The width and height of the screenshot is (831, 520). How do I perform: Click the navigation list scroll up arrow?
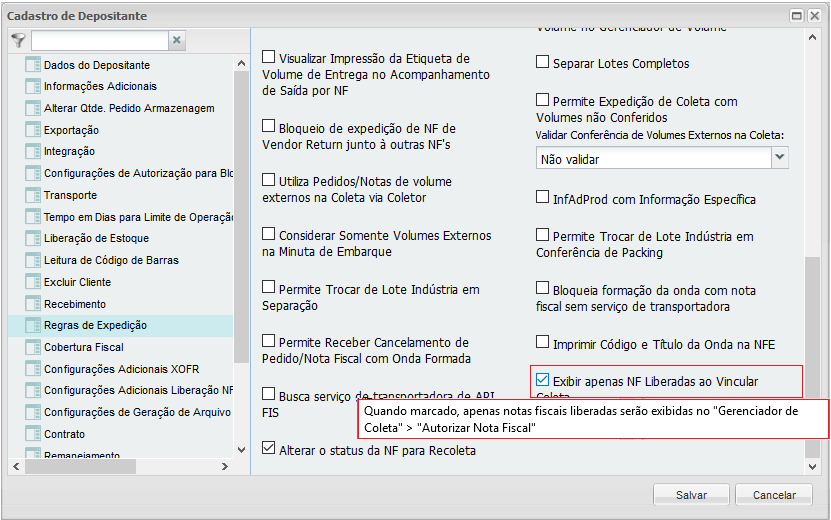pyautogui.click(x=242, y=63)
